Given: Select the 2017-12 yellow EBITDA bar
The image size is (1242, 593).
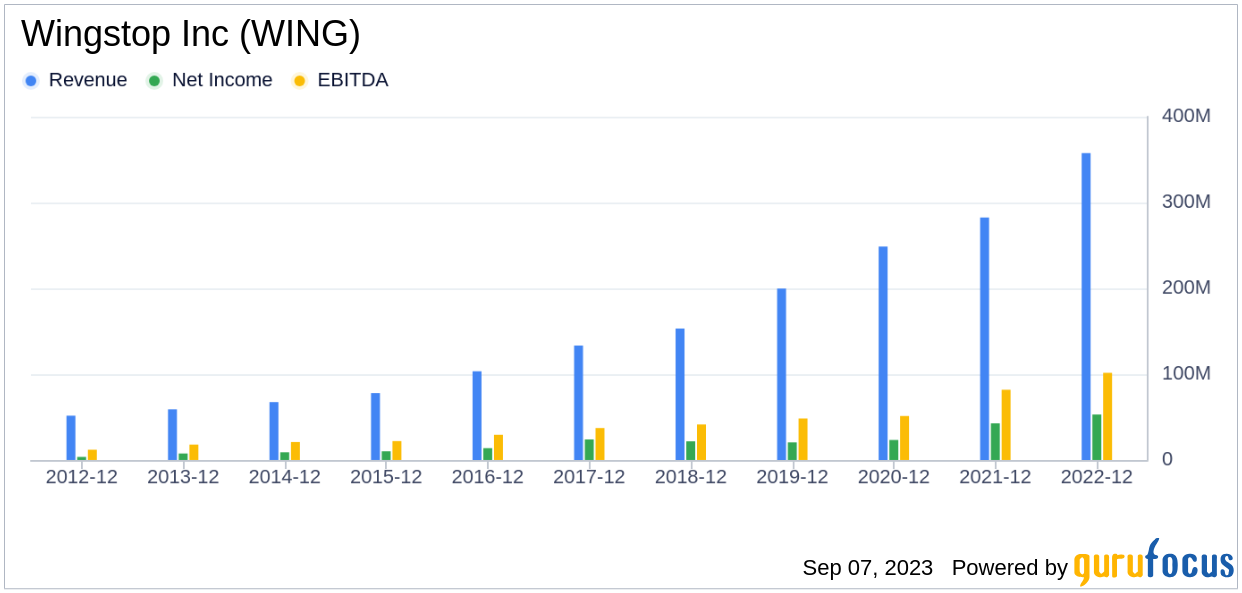Looking at the screenshot, I should 600,445.
